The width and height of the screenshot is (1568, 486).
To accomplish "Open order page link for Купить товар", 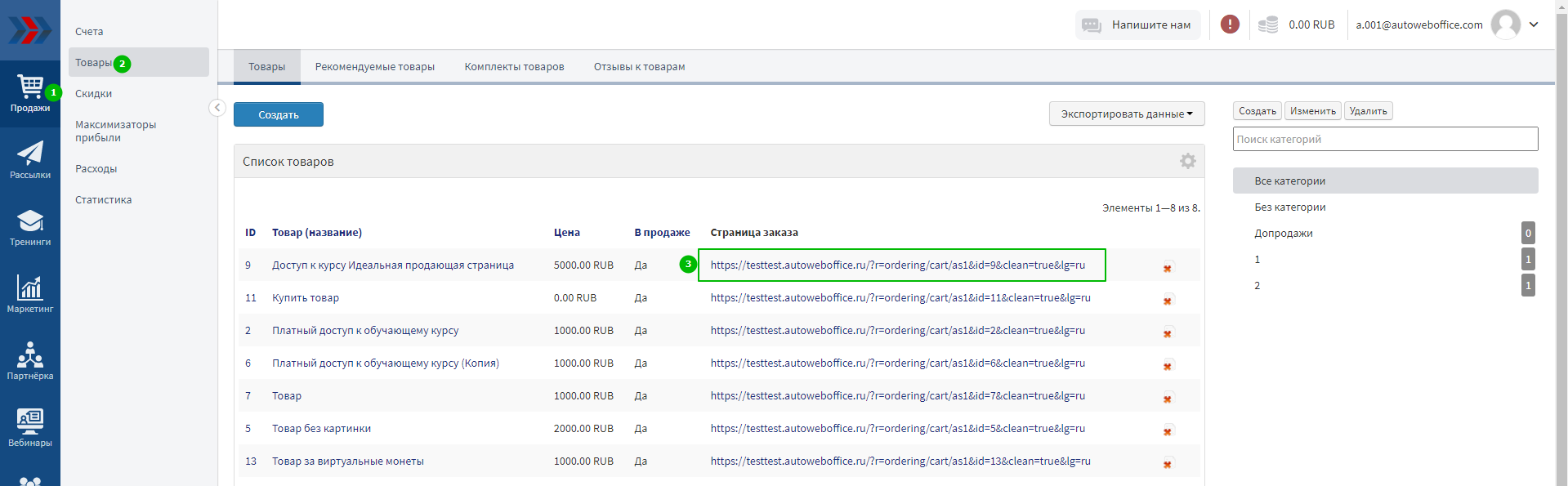I will point(900,298).
